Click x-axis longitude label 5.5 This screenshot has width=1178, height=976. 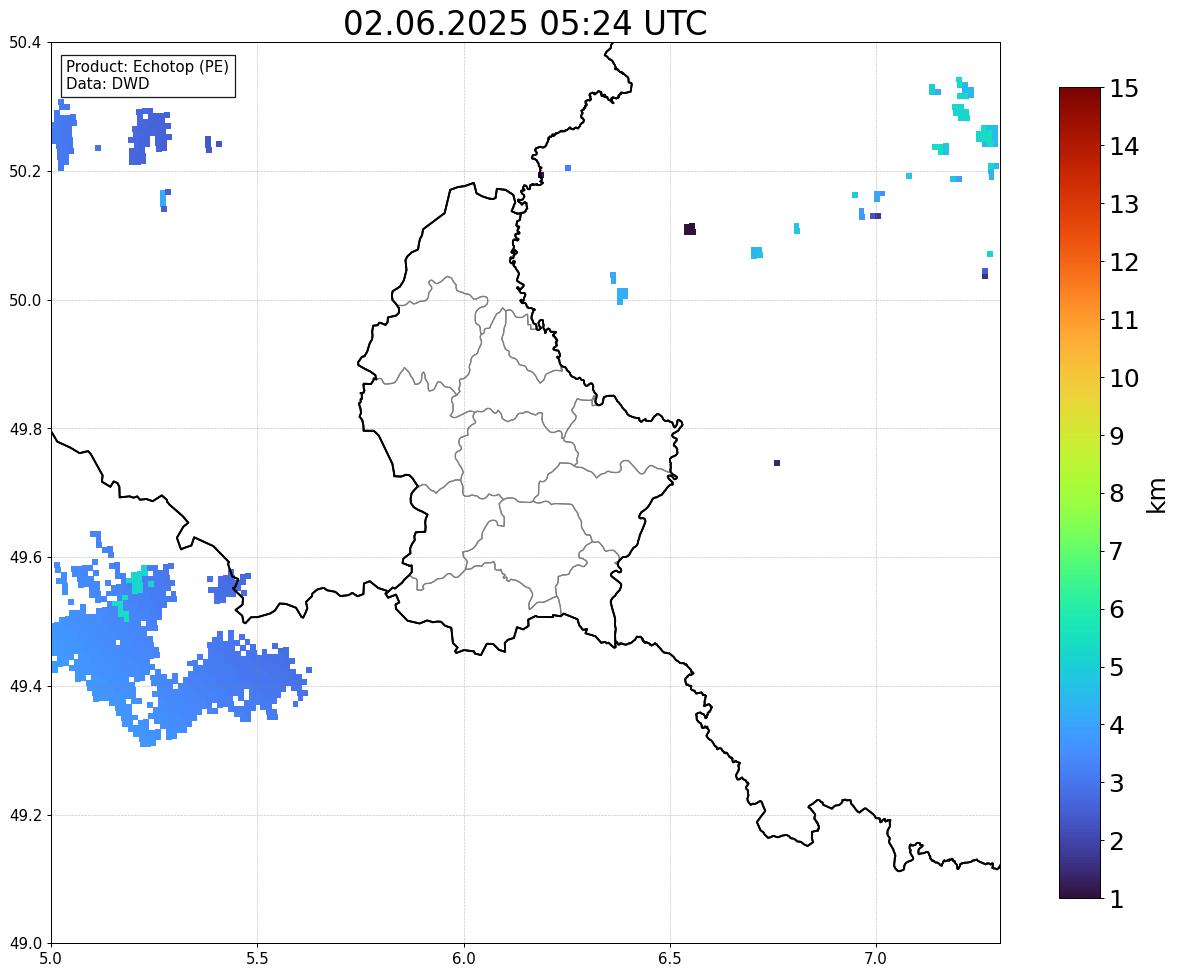coord(258,959)
